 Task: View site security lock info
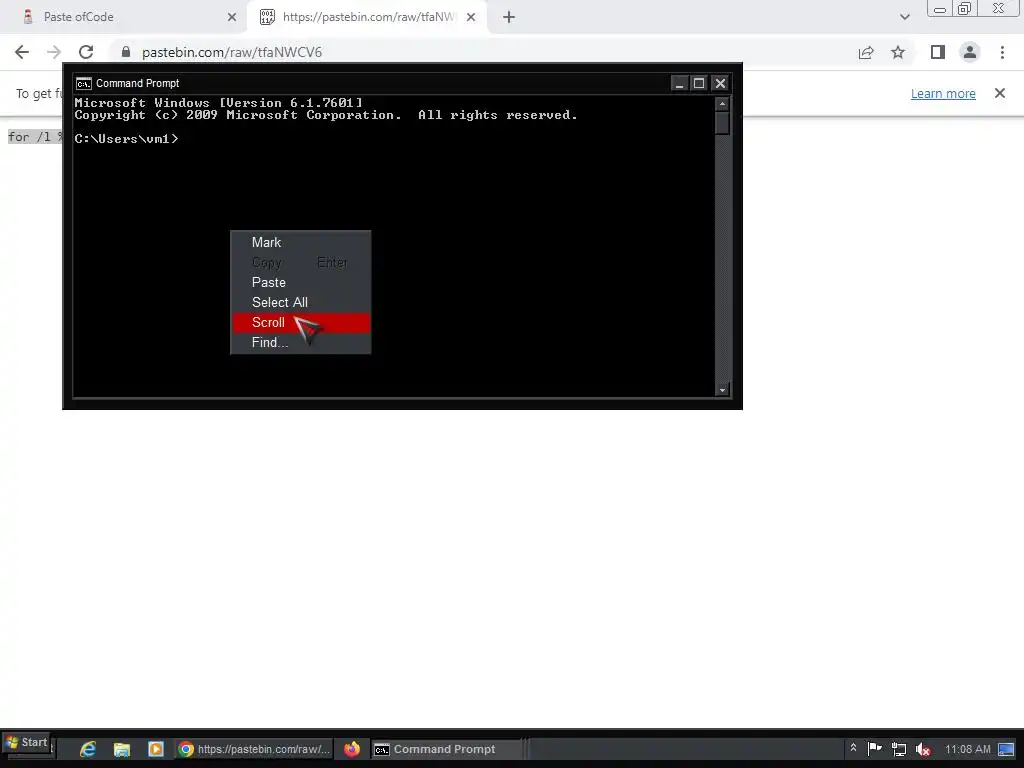[126, 52]
